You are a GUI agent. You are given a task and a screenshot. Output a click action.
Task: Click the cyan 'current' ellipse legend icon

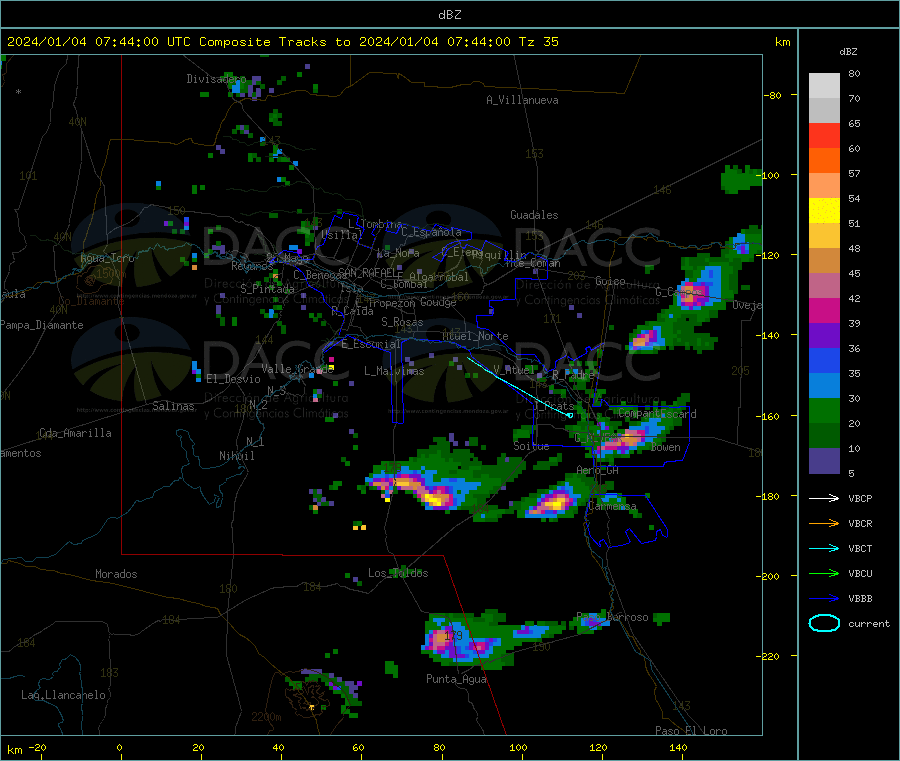point(824,623)
